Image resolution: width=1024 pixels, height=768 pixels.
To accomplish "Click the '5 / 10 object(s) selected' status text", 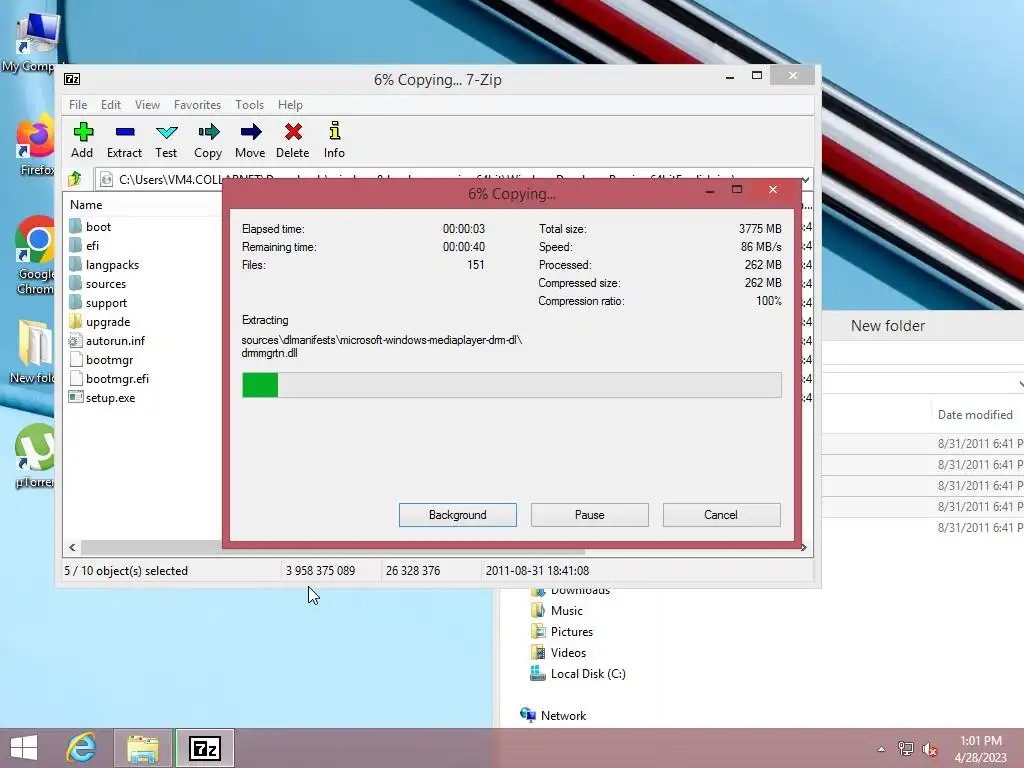I will point(126,570).
